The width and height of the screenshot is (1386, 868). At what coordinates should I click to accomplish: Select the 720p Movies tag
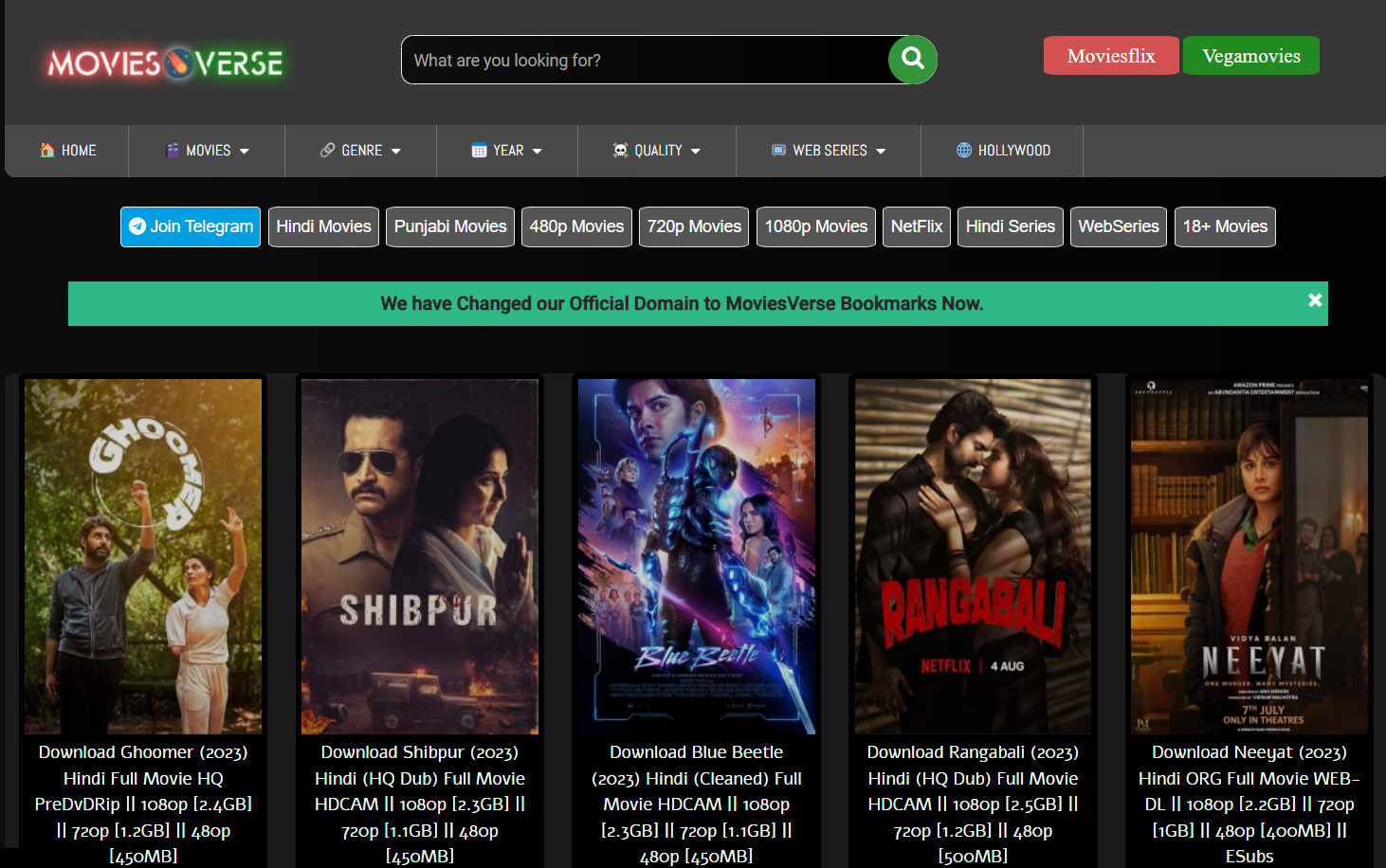[x=694, y=226]
